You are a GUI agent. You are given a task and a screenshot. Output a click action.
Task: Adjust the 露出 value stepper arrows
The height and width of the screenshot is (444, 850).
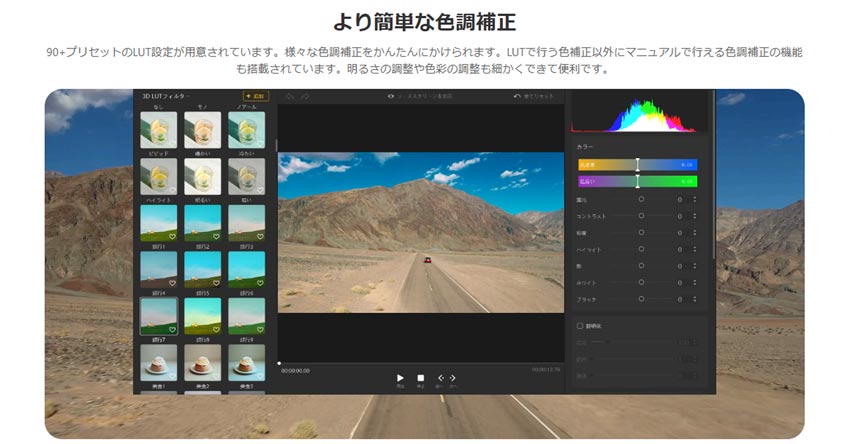(x=695, y=199)
